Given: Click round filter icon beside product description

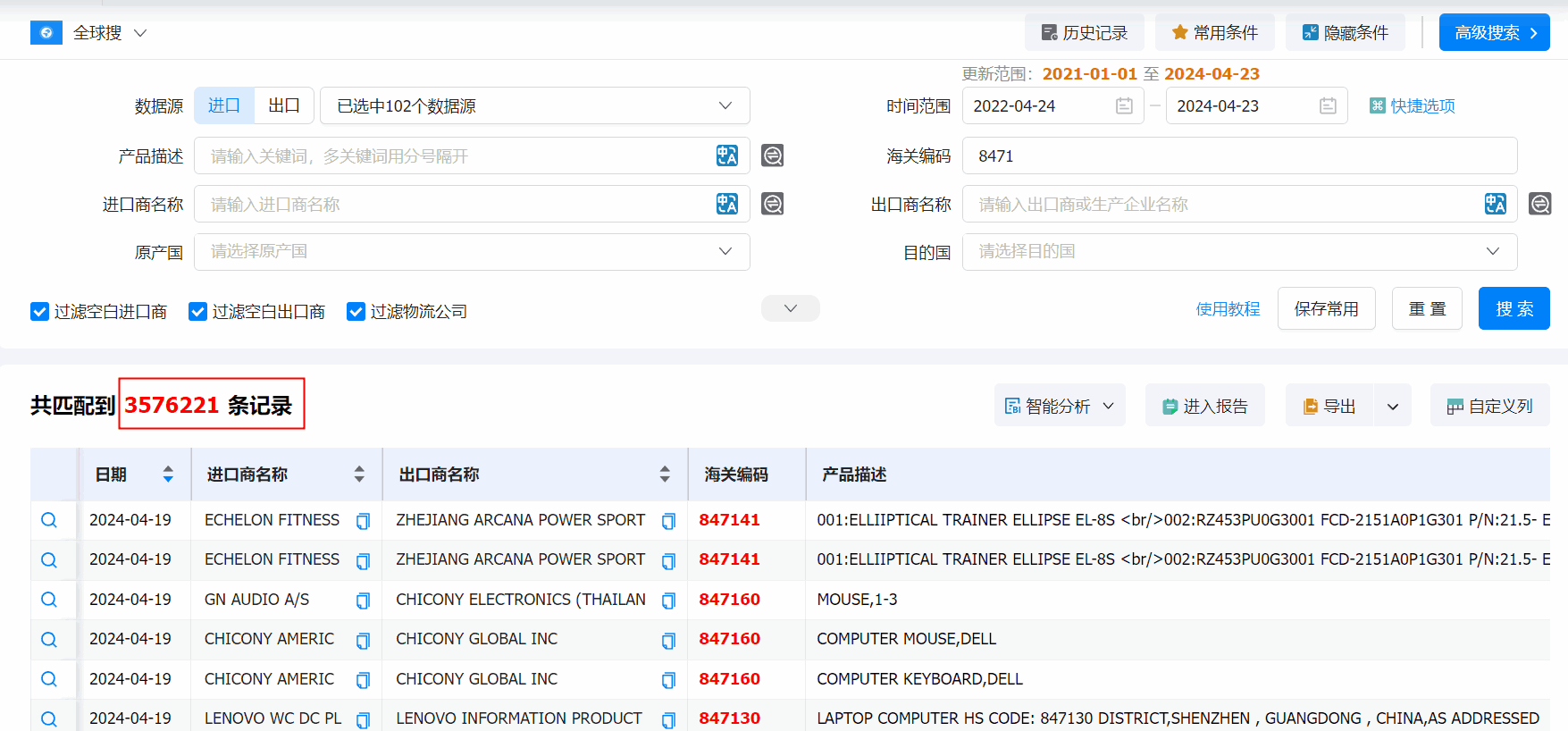Looking at the screenshot, I should [x=772, y=155].
